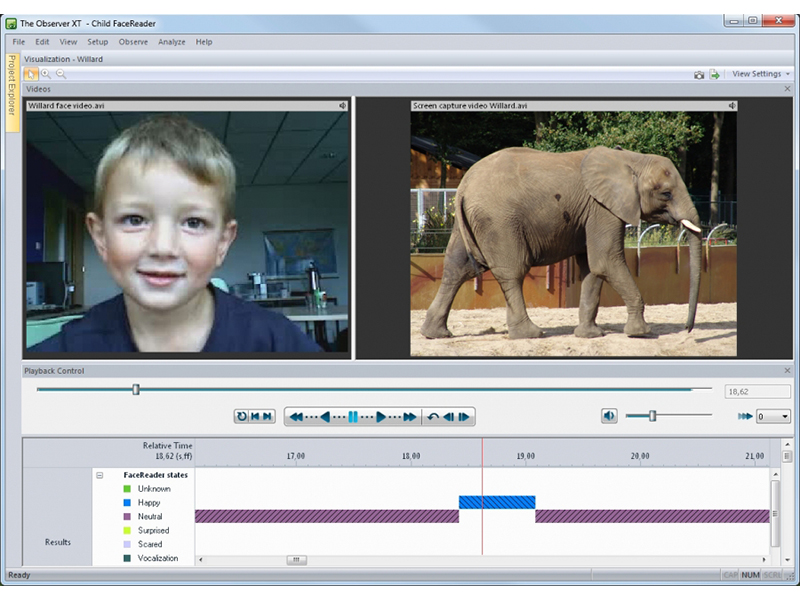Toggle the playback control mute button
800x600 pixels.
609,416
